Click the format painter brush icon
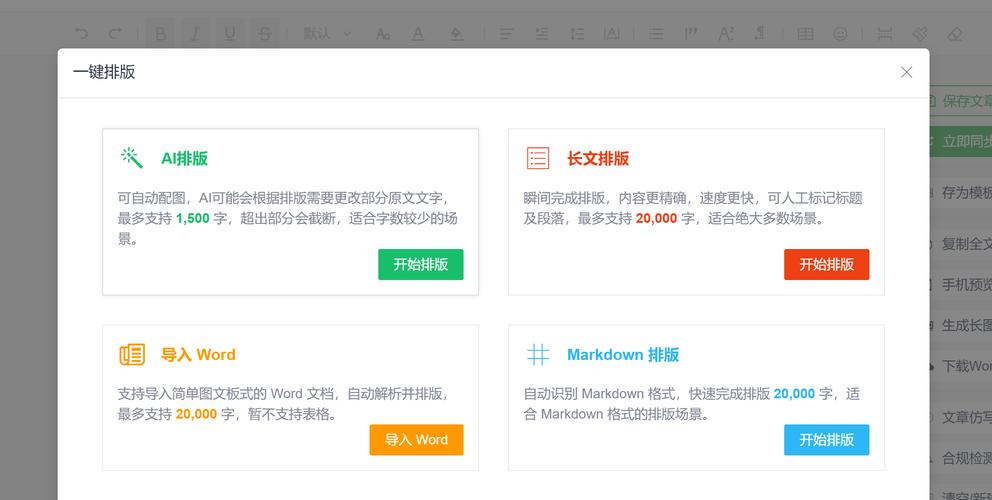Viewport: 992px width, 500px height. click(x=921, y=34)
